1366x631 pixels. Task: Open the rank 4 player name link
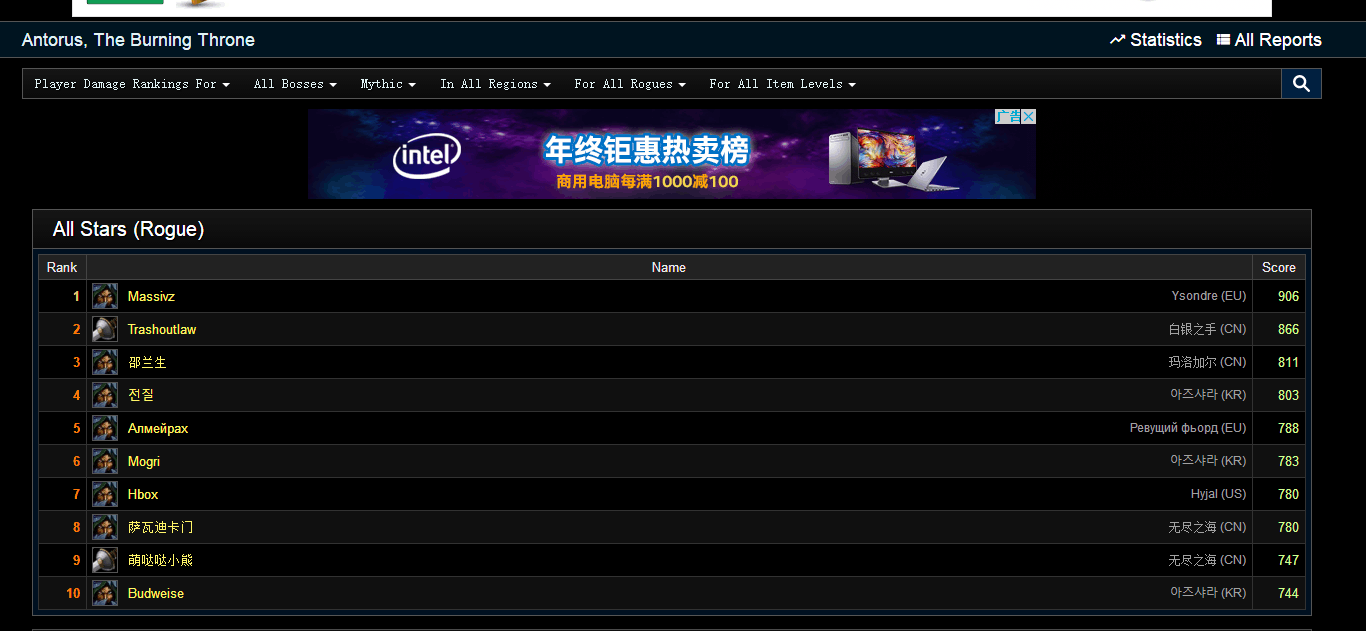click(x=141, y=396)
